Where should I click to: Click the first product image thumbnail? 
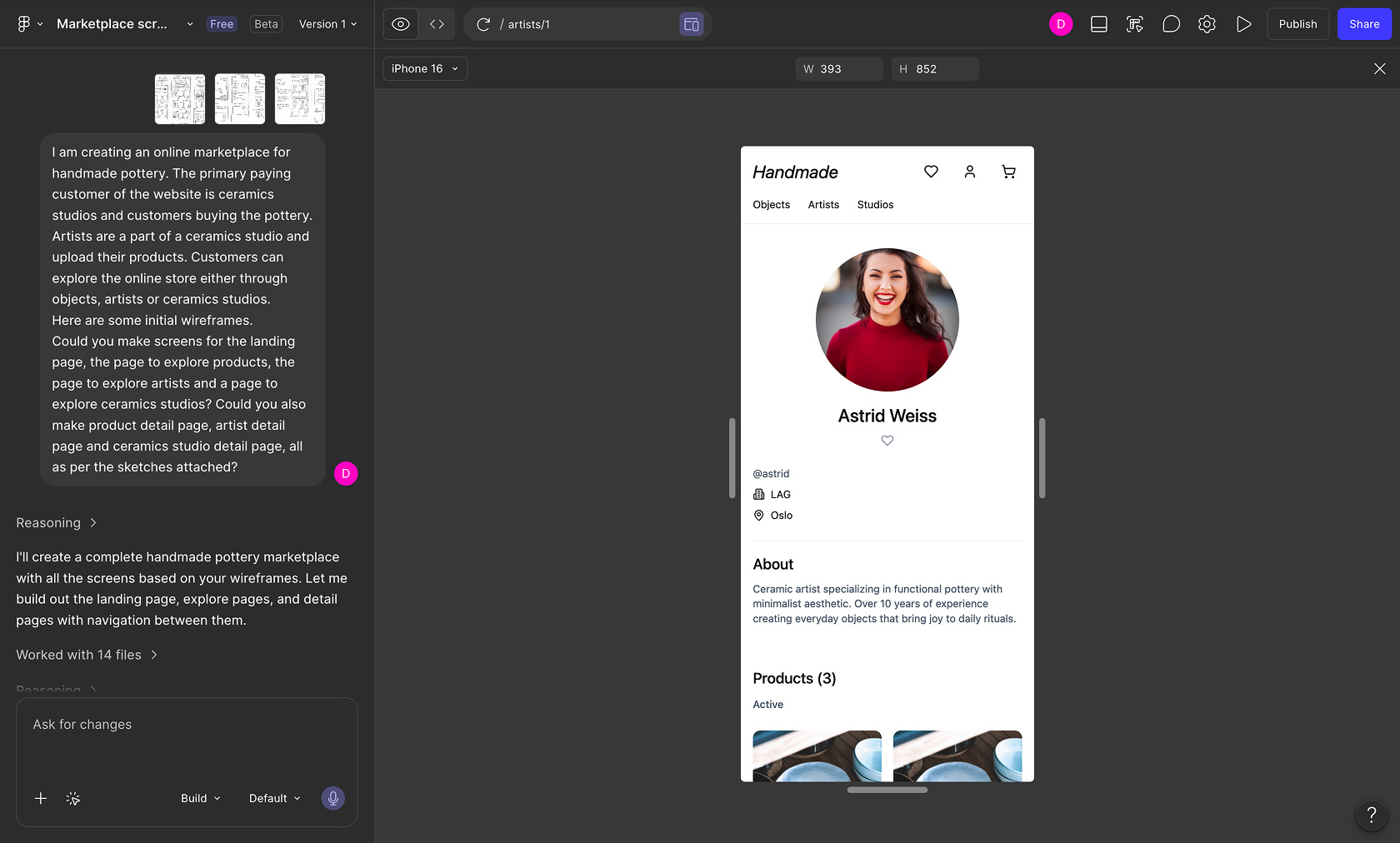tap(817, 756)
